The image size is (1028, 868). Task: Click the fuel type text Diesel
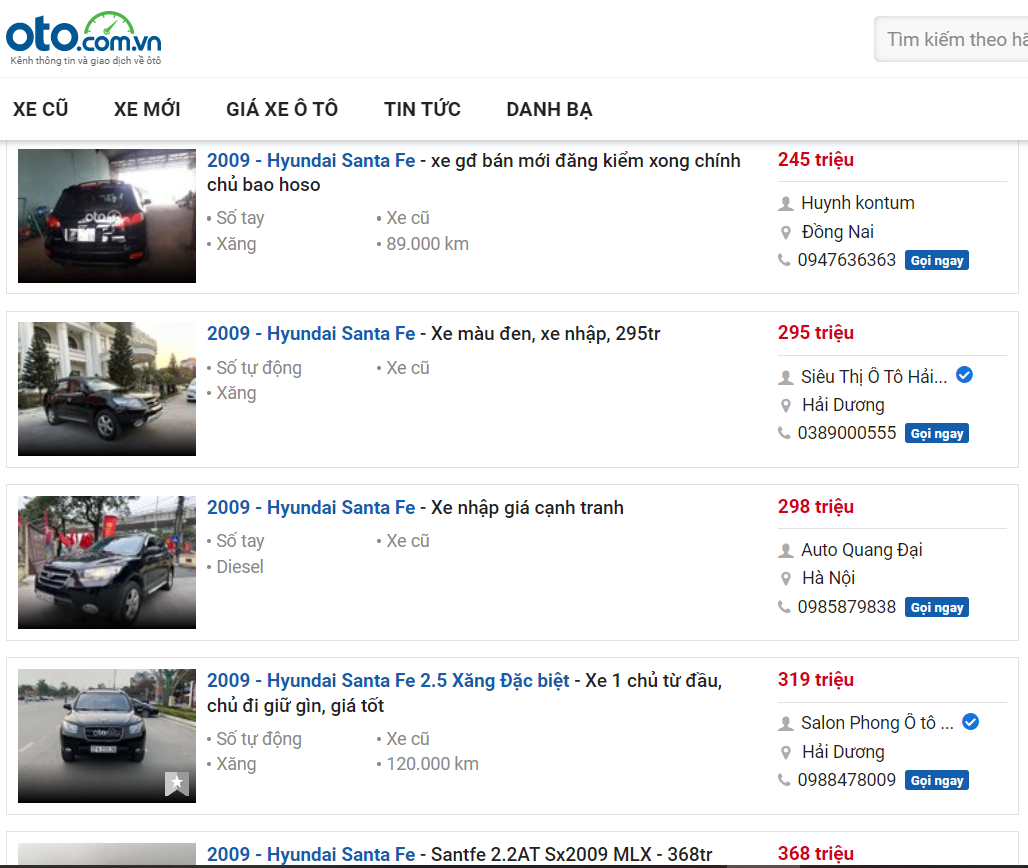pos(240,567)
